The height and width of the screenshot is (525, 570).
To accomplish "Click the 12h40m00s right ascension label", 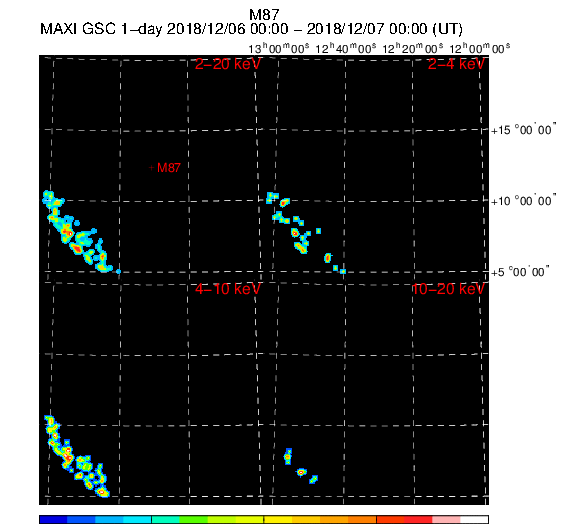I will coord(346,48).
